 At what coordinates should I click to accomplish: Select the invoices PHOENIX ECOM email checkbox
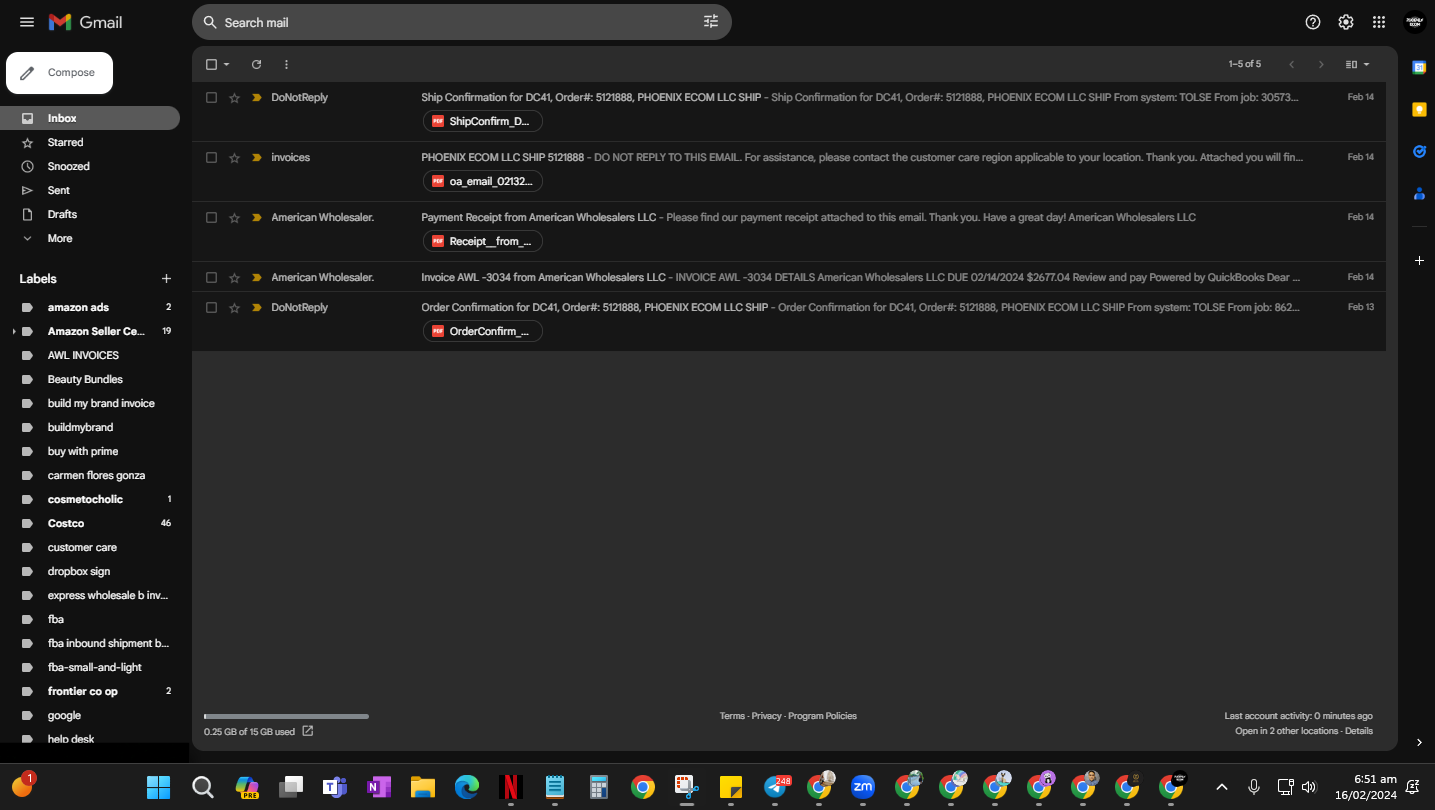click(x=211, y=158)
